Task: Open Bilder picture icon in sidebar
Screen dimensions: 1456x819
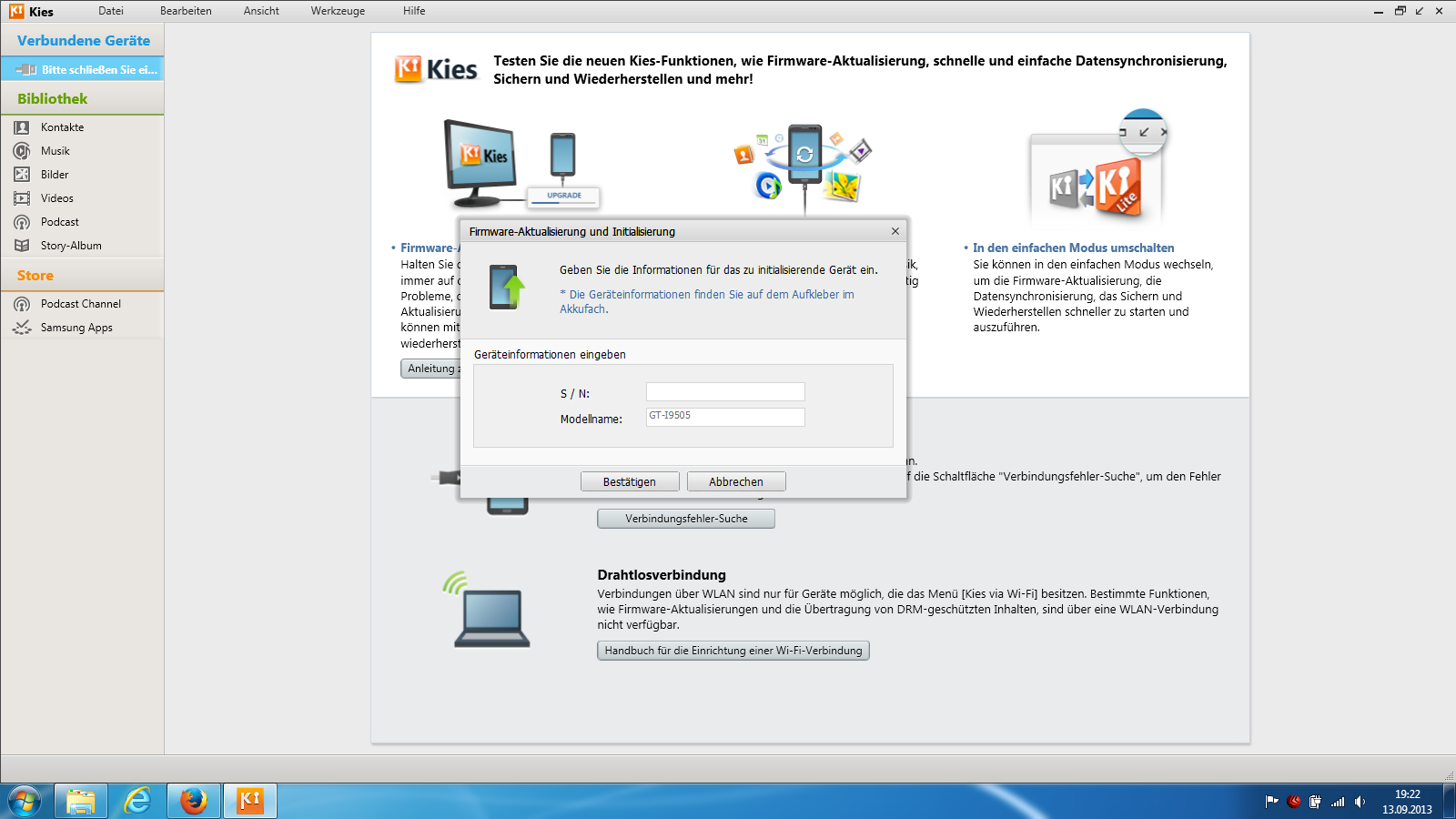Action: pyautogui.click(x=22, y=175)
